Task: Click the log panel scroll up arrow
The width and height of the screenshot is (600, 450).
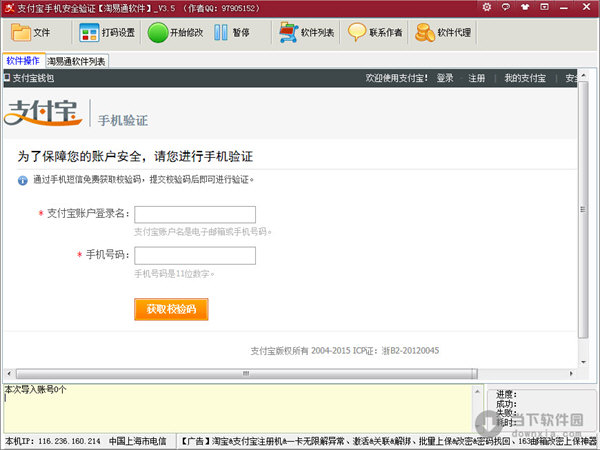Action: pyautogui.click(x=477, y=391)
